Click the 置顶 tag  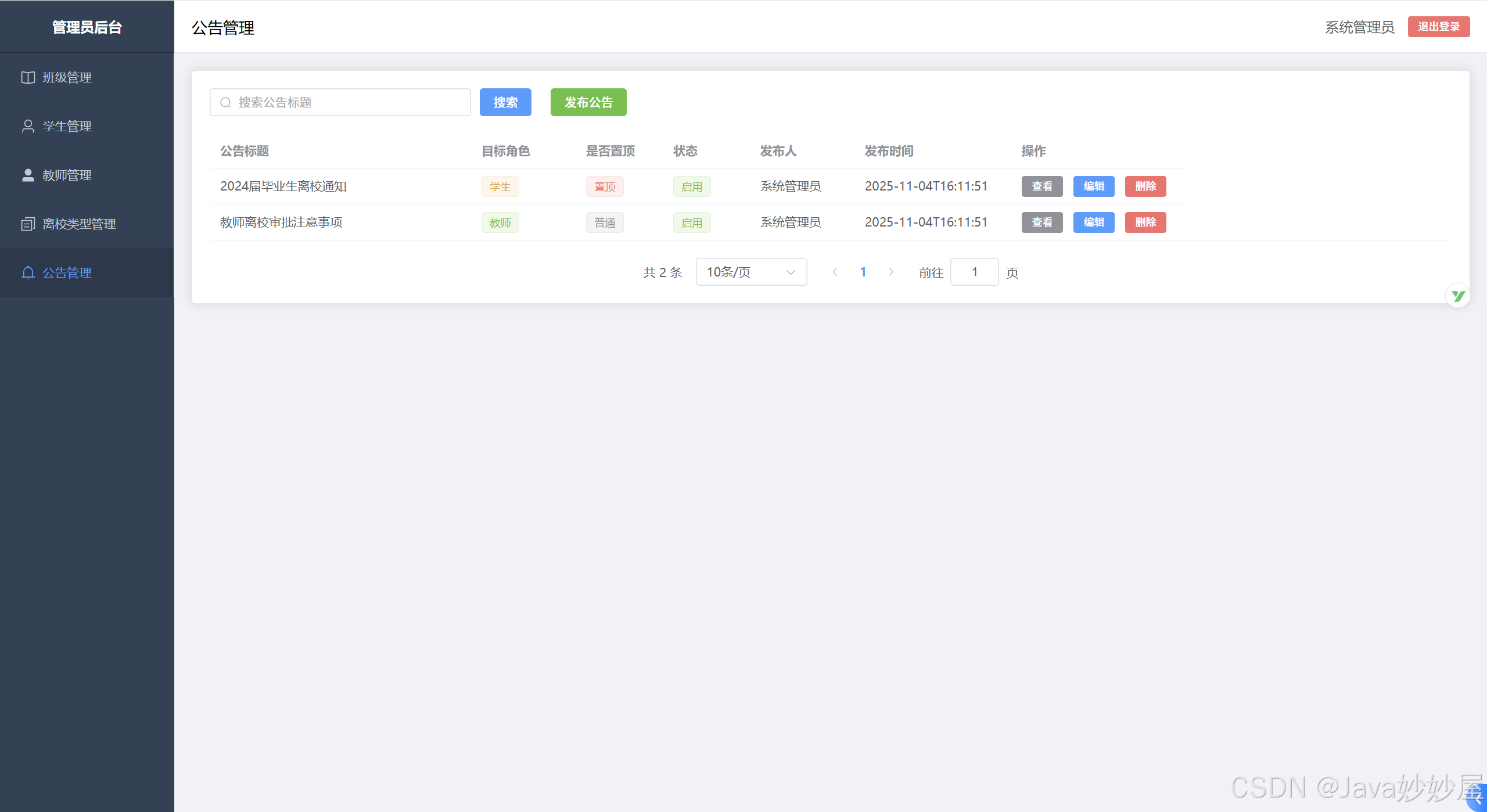coord(605,186)
